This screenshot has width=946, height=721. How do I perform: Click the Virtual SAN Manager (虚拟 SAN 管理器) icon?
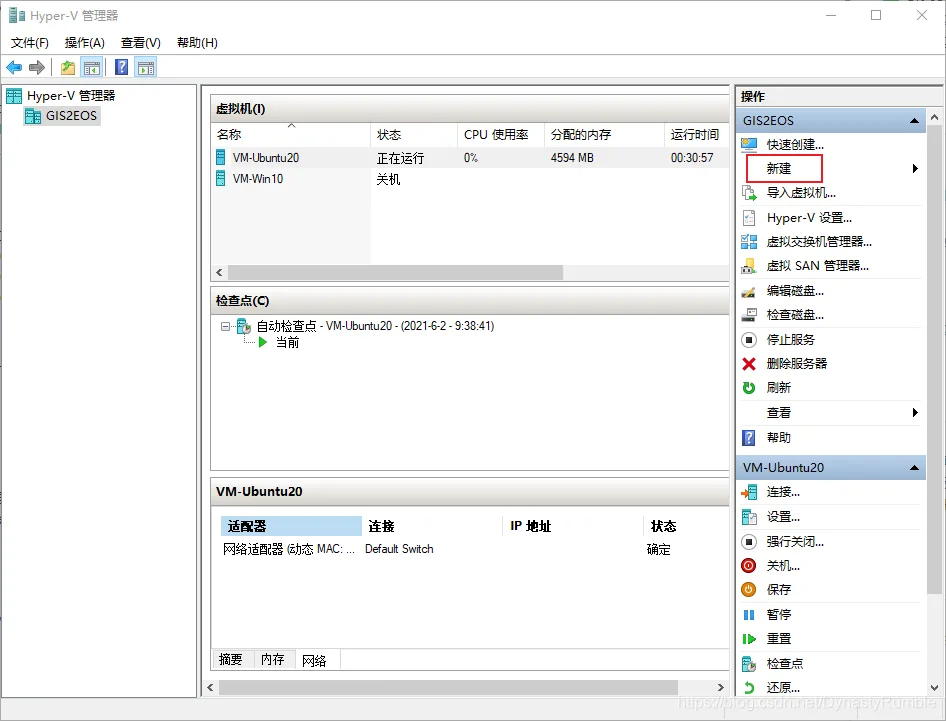tap(749, 266)
